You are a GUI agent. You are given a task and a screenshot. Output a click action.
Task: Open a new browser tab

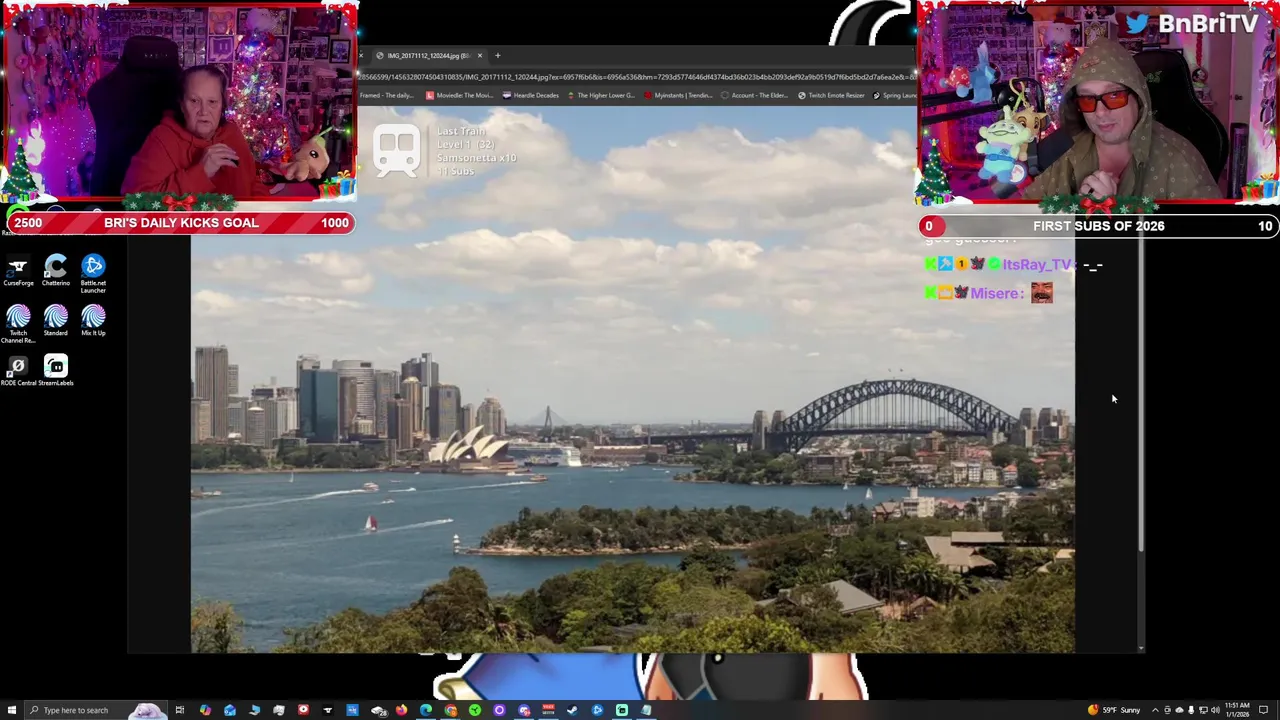[x=498, y=56]
